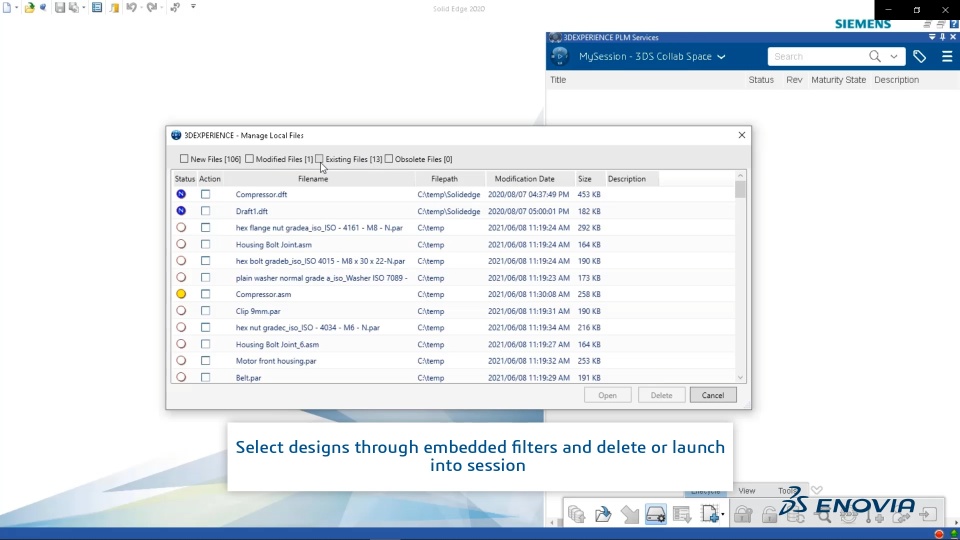Open the search options dropdown arrow
The height and width of the screenshot is (540, 960).
pyautogui.click(x=894, y=57)
